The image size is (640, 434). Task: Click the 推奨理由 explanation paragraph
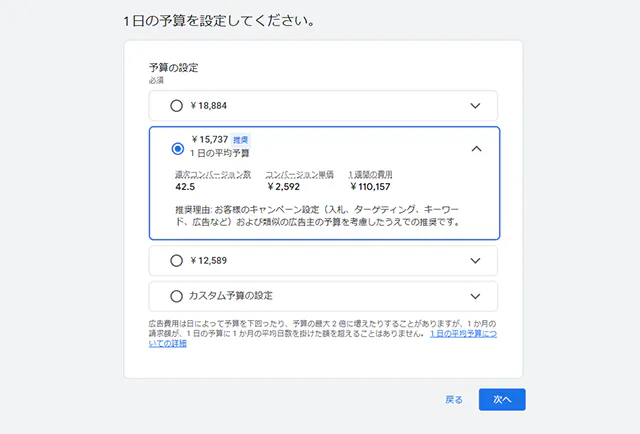point(317,216)
